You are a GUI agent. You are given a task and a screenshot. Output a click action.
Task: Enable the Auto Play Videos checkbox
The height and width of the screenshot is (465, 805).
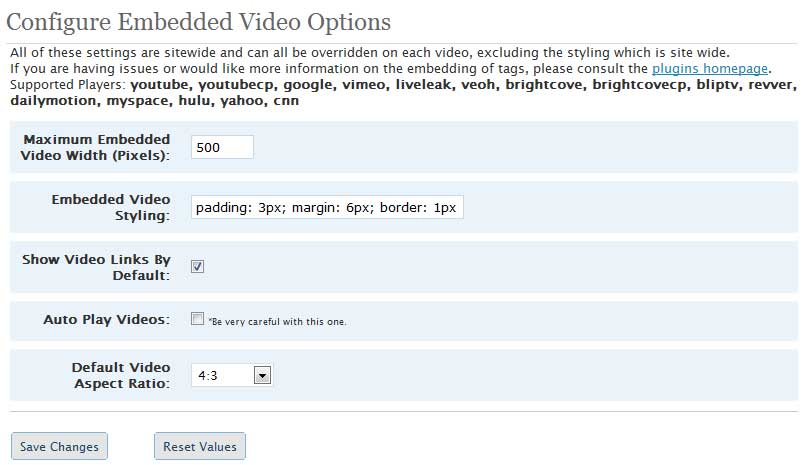click(197, 319)
